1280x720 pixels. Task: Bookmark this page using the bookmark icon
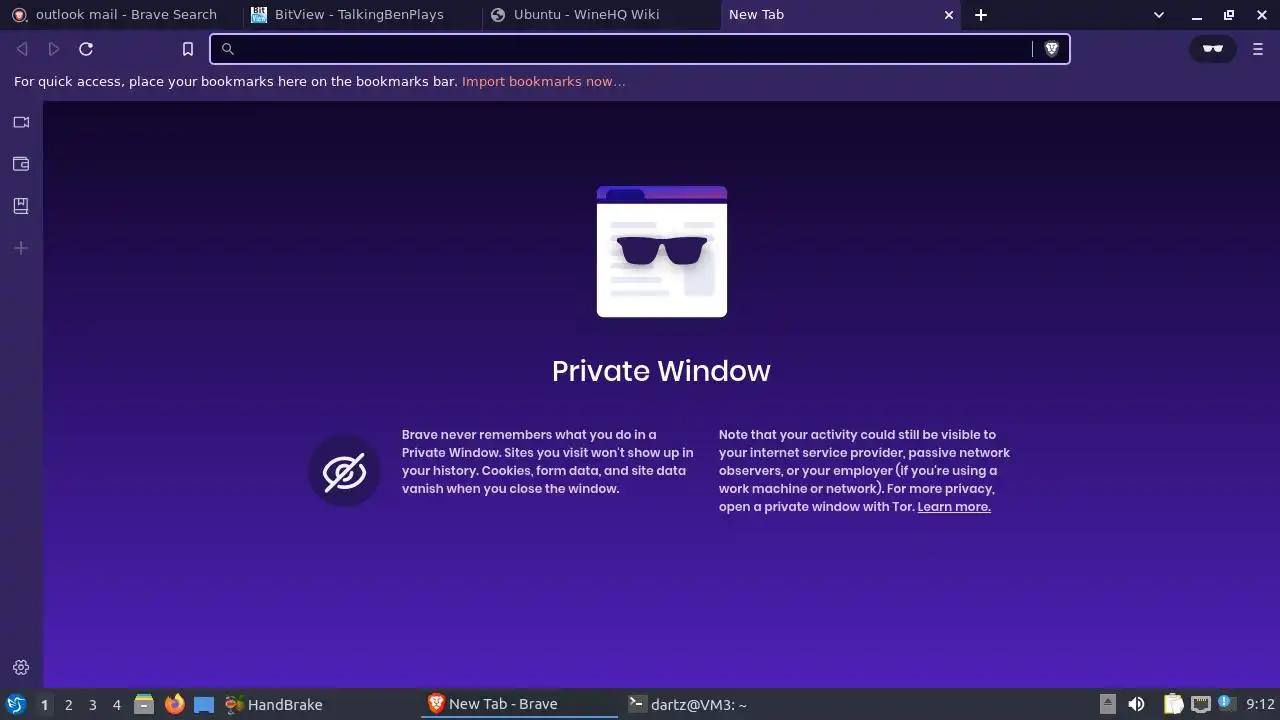coord(188,49)
